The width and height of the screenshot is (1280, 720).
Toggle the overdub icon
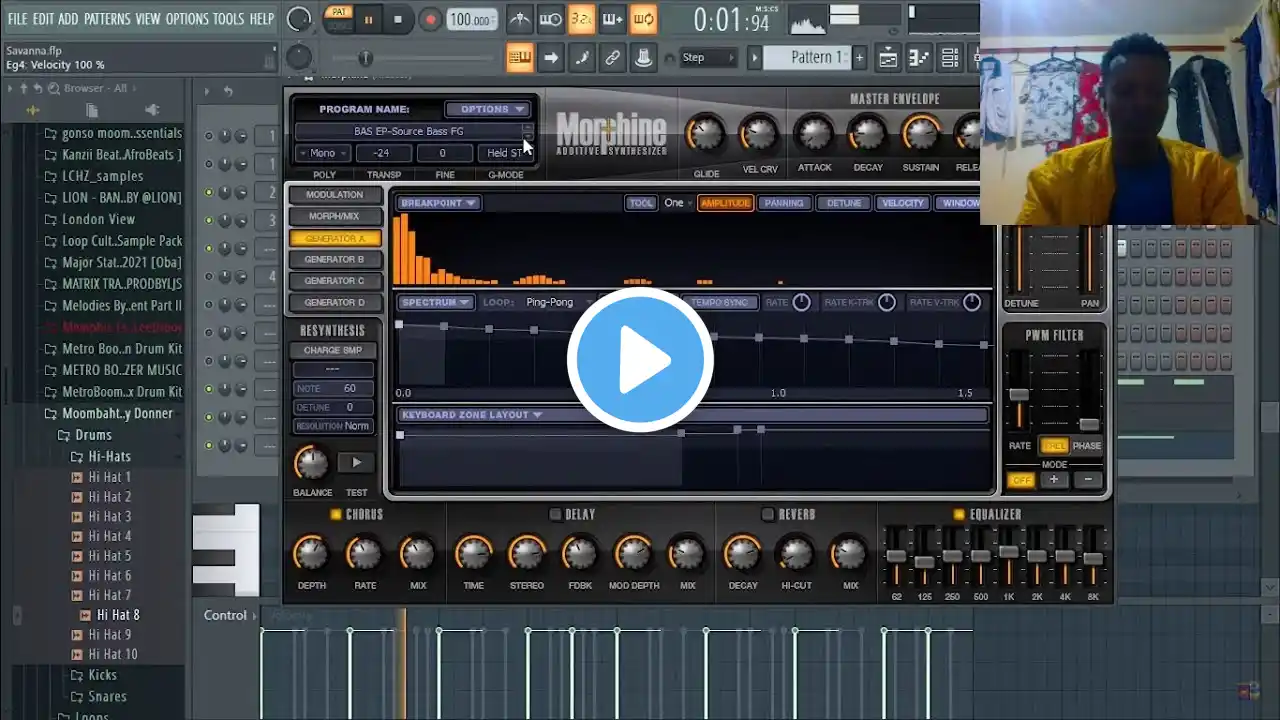(x=612, y=19)
